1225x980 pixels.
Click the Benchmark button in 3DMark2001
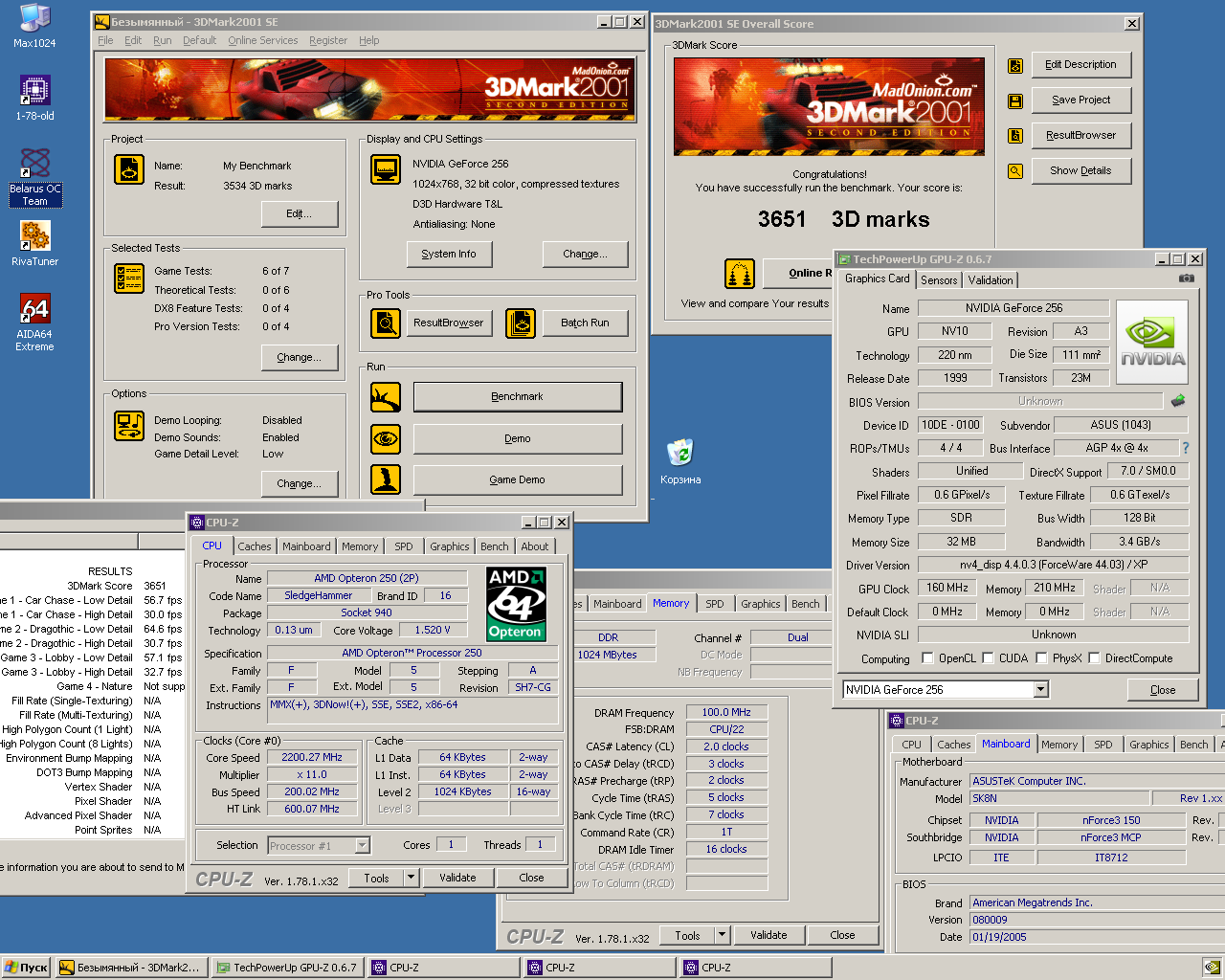[x=518, y=396]
